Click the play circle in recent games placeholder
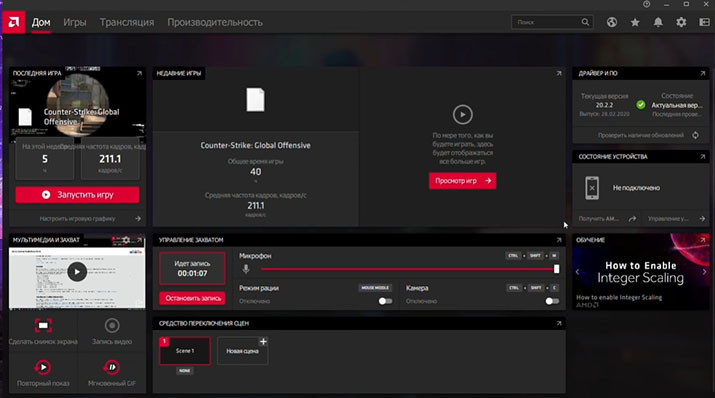Viewport: 715px width, 398px height. [462, 114]
